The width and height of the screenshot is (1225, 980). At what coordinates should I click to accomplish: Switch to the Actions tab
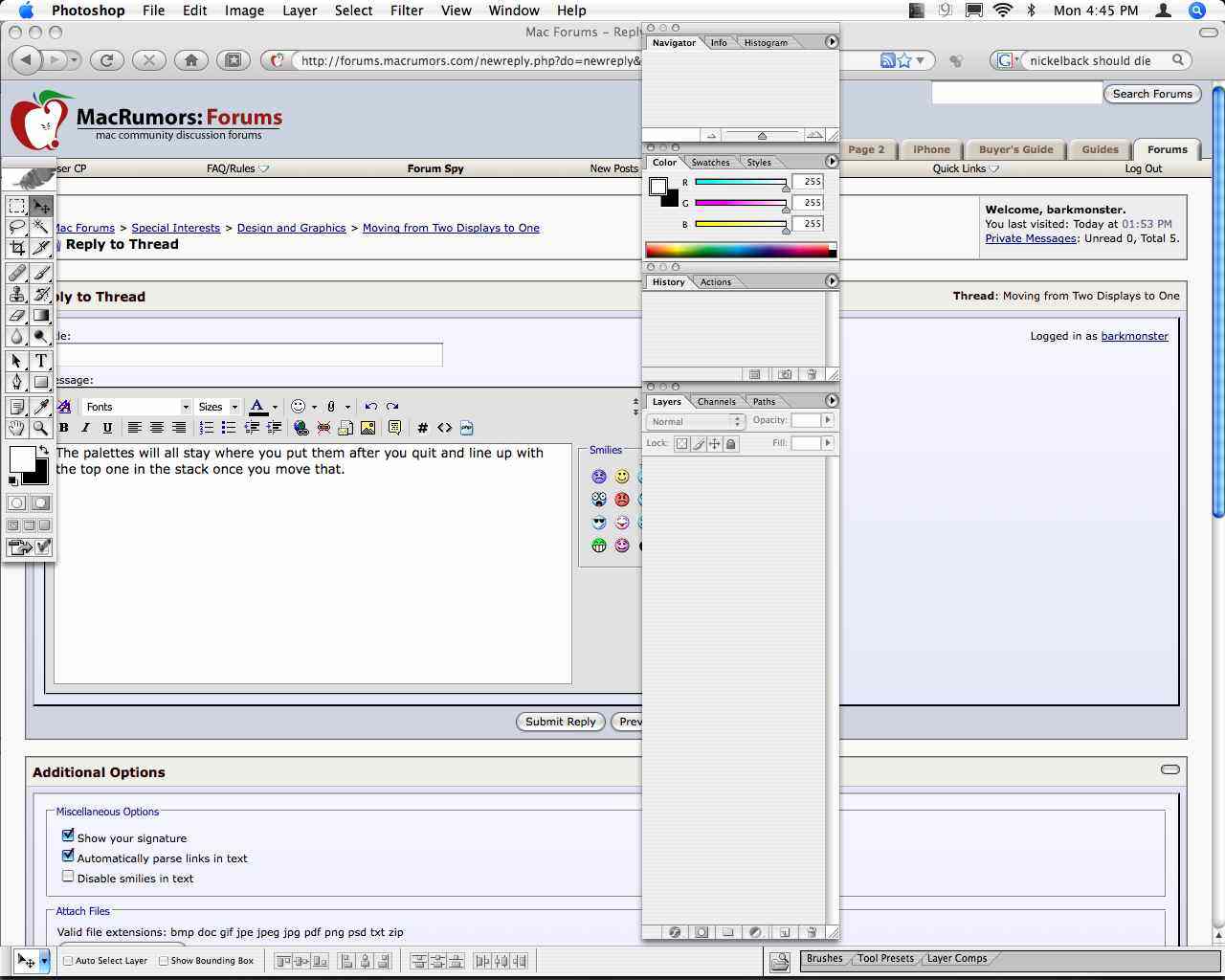[x=715, y=282]
